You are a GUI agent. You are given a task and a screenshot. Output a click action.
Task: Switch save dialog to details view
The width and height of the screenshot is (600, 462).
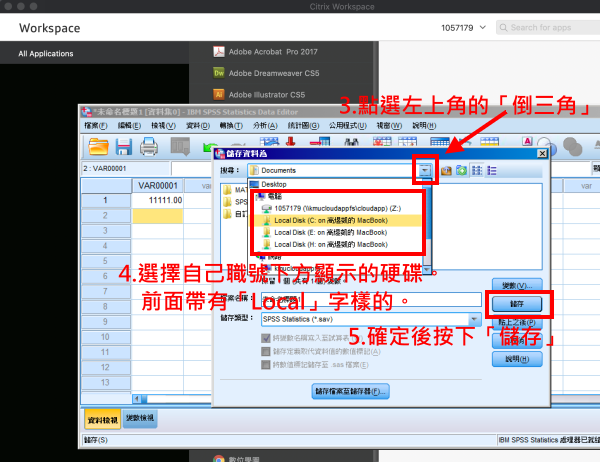[492, 170]
